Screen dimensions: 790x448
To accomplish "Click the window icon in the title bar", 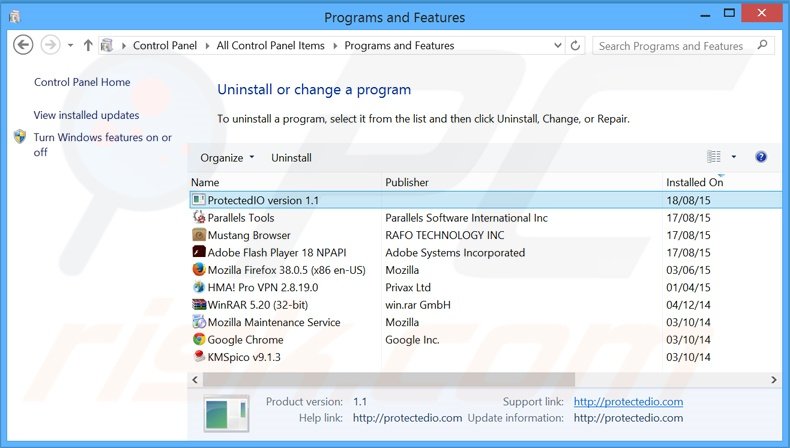I will click(x=15, y=17).
